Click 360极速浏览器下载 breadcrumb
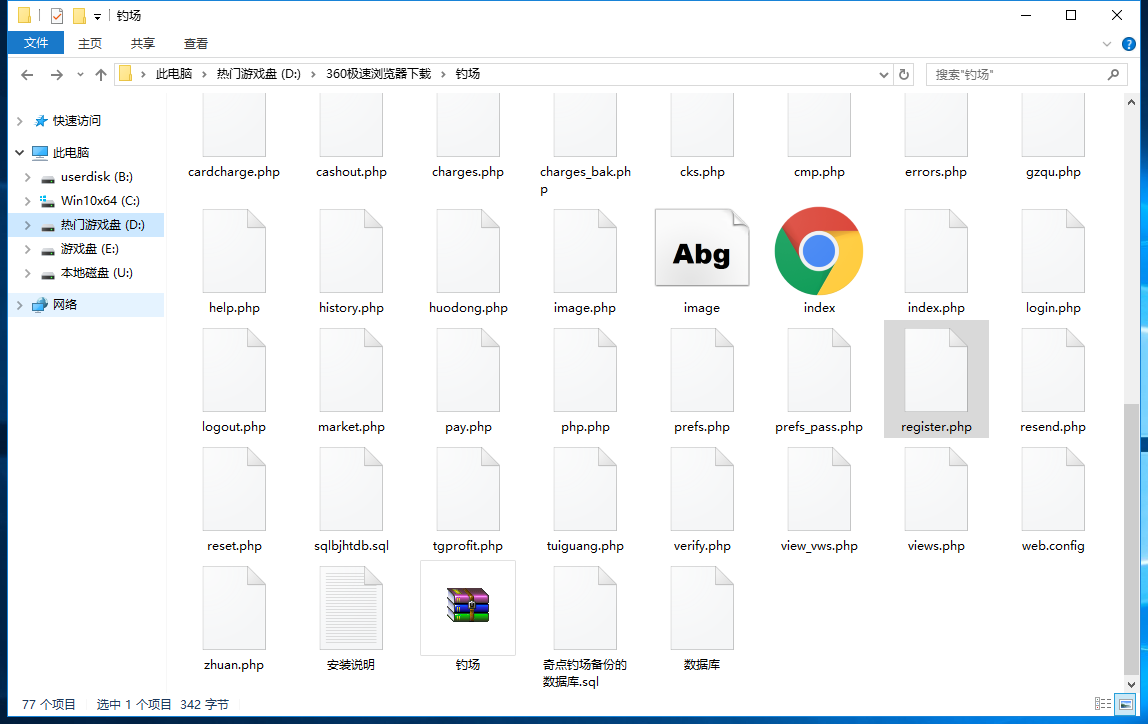This screenshot has width=1148, height=724. pos(378,74)
